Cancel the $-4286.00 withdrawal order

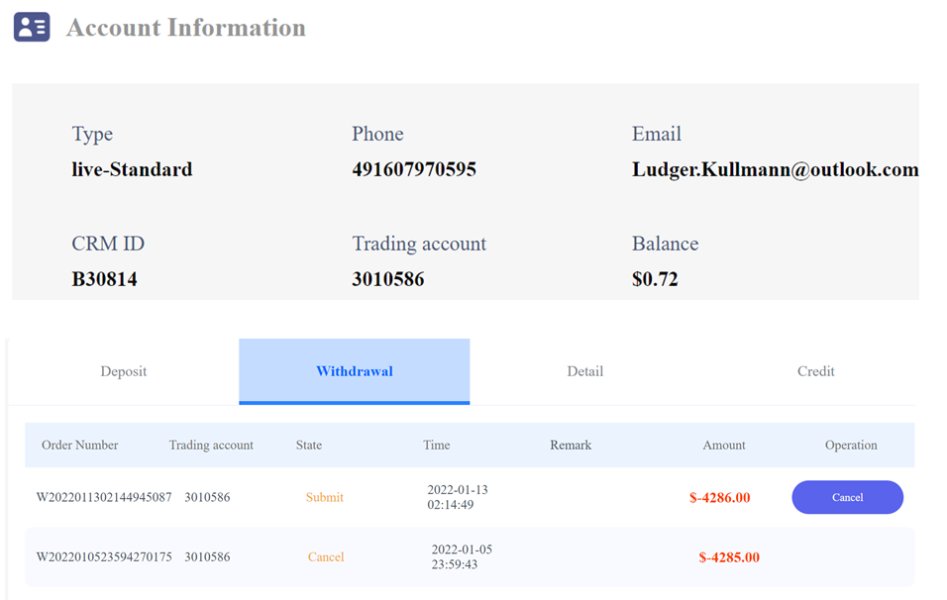point(847,497)
